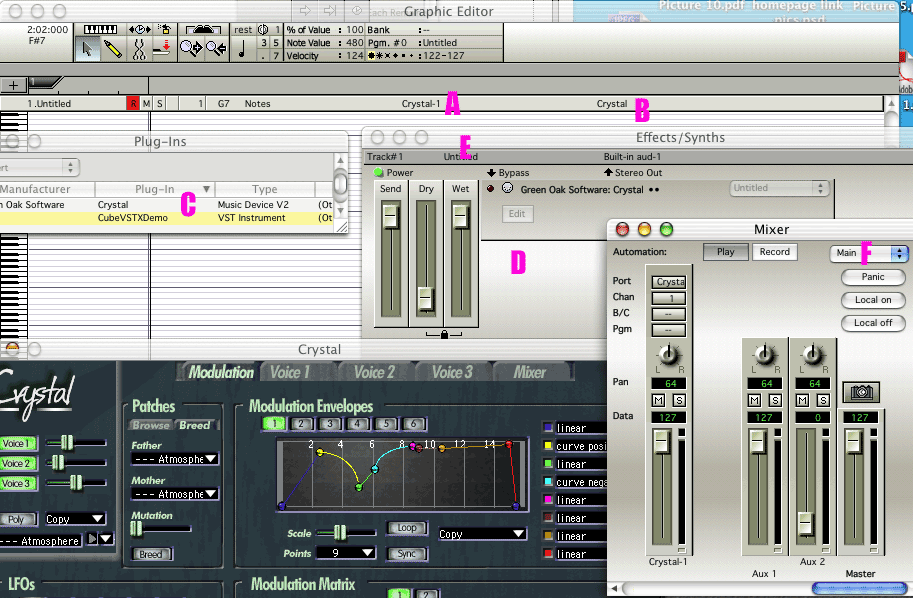Click the step-record red arrow tool
Screen dimensions: 913x598
point(164,49)
